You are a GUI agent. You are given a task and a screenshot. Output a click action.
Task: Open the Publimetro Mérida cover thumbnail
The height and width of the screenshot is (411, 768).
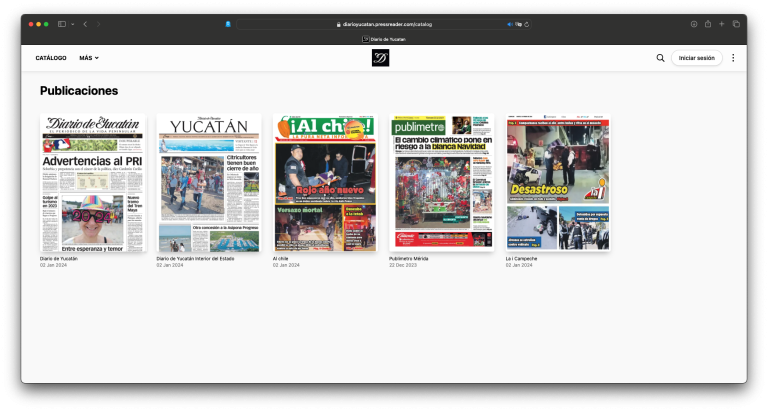[x=442, y=183]
